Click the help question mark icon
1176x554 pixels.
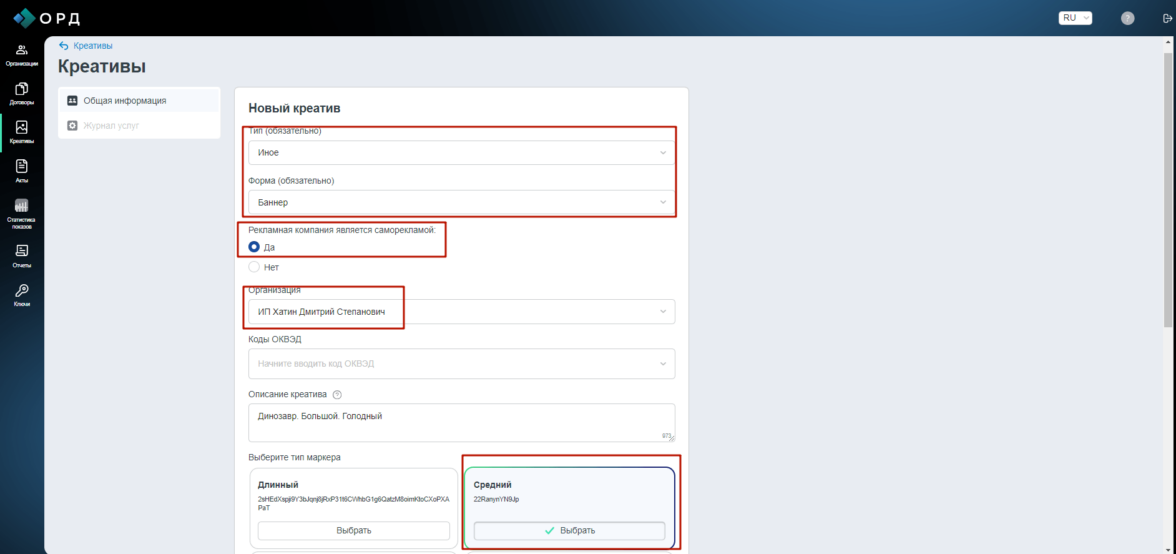tap(1127, 18)
